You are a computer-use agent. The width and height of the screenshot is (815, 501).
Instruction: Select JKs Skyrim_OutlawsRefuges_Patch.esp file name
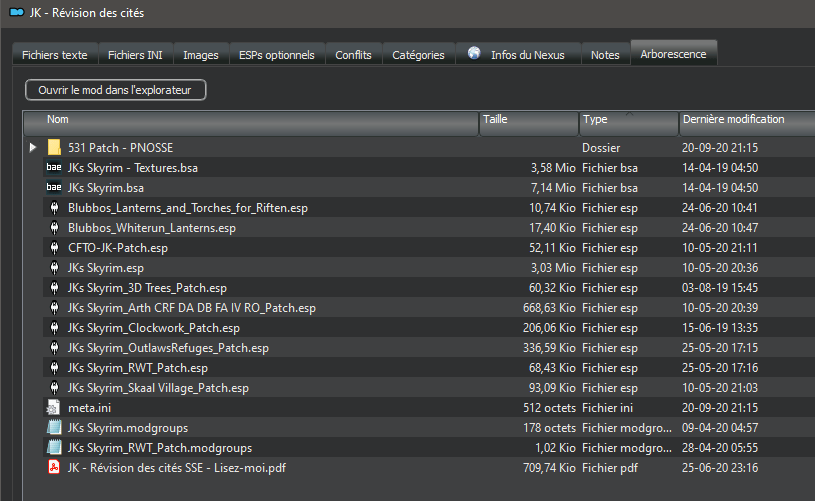tap(168, 348)
